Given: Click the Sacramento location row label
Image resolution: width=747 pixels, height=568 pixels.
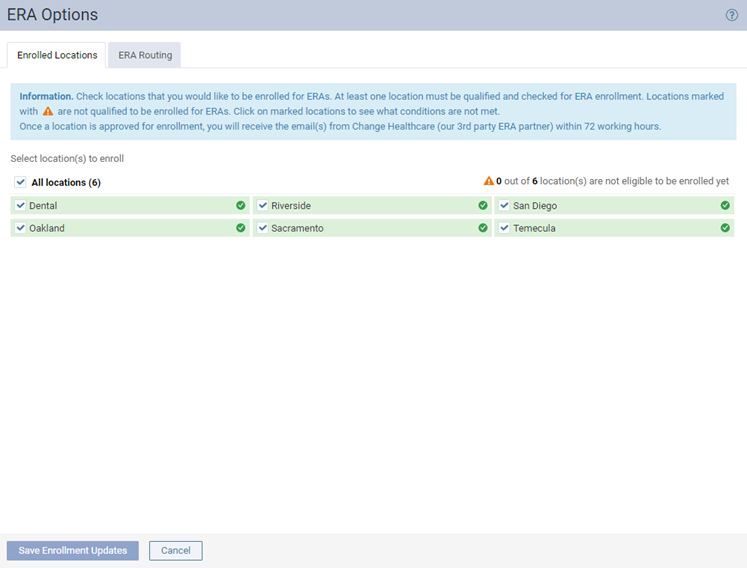Looking at the screenshot, I should [x=297, y=228].
